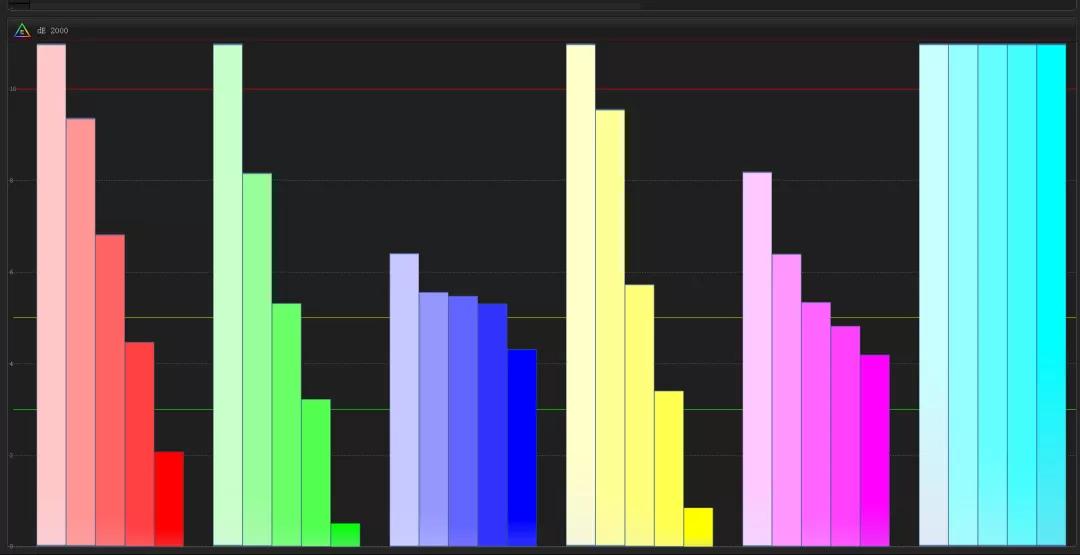The width and height of the screenshot is (1080, 555).
Task: Select the 80% saturation cyan bar
Action: (x=1022, y=295)
